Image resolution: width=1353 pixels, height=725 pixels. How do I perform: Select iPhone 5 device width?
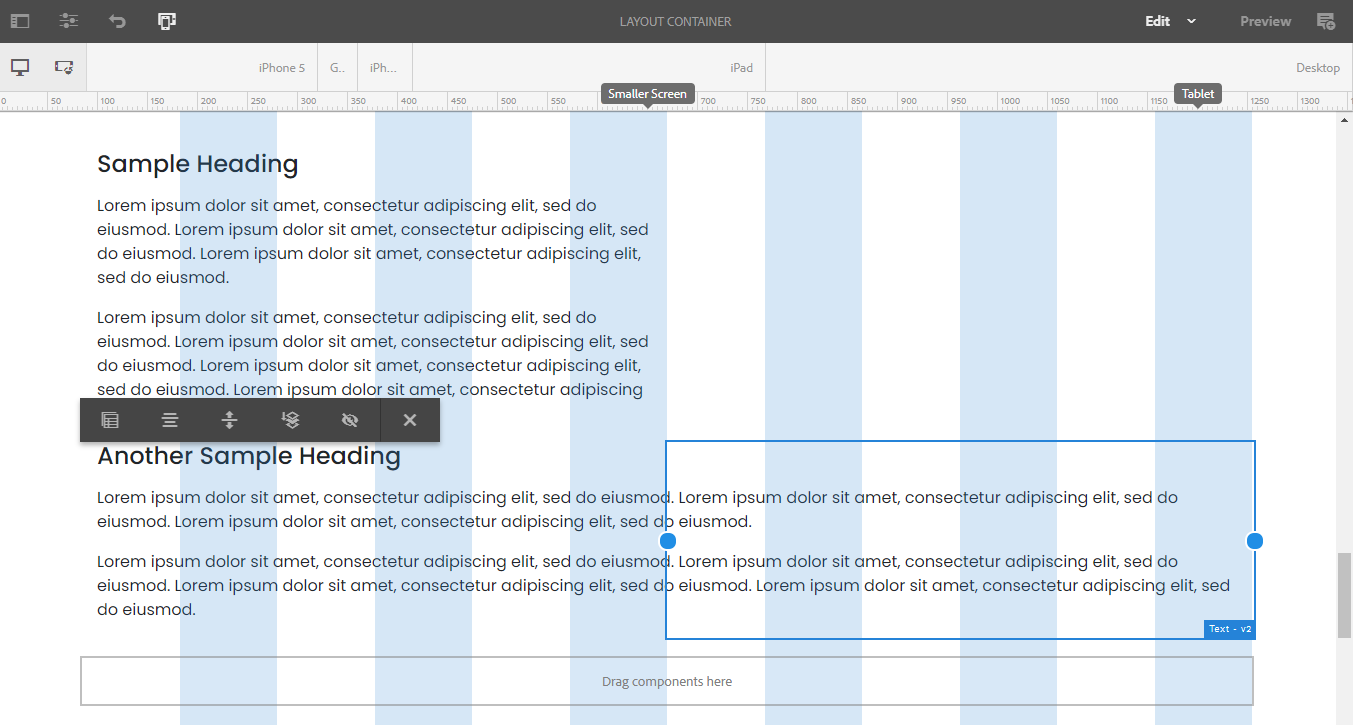click(202, 68)
